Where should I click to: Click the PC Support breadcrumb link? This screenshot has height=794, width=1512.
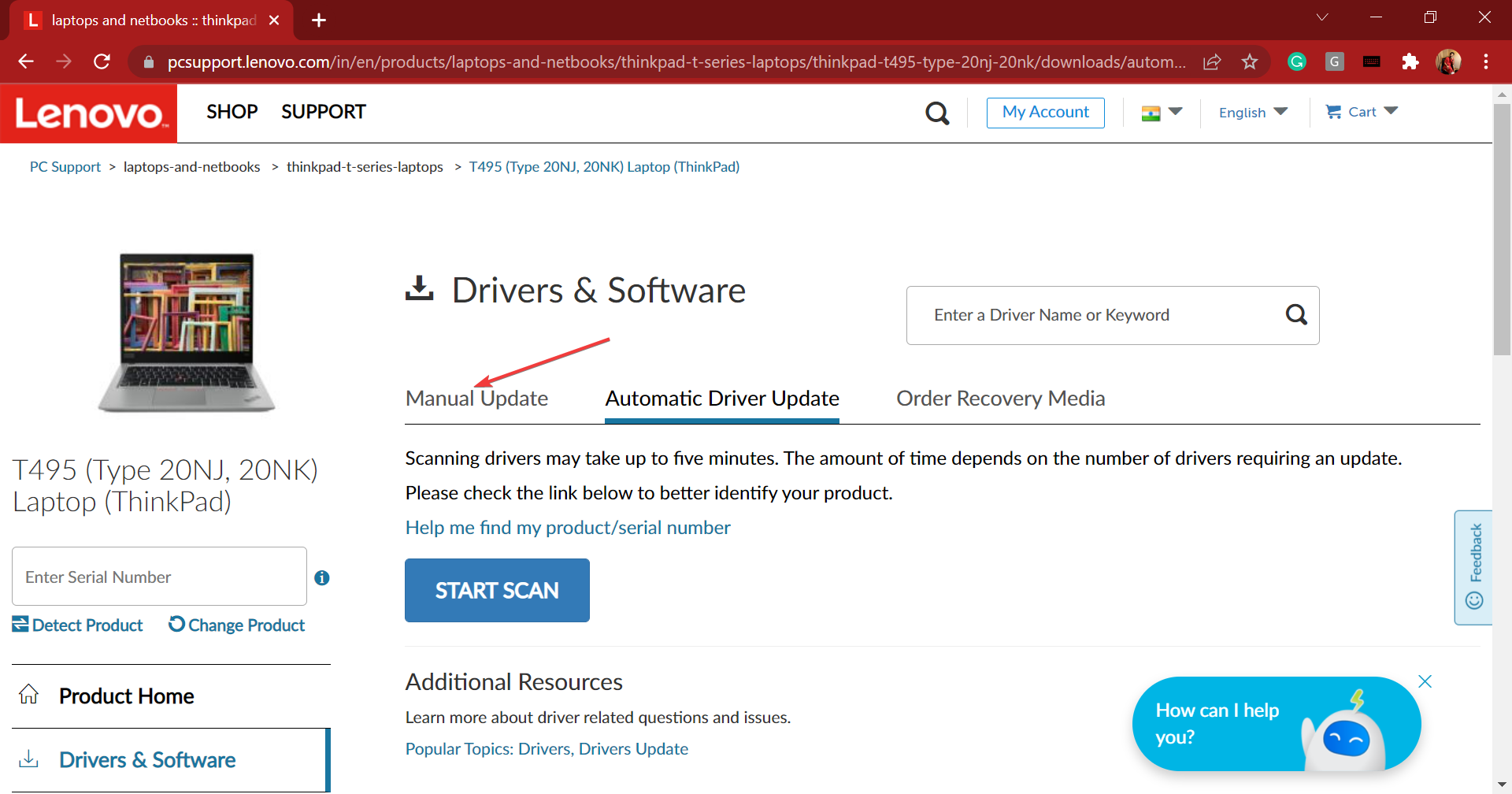click(65, 167)
